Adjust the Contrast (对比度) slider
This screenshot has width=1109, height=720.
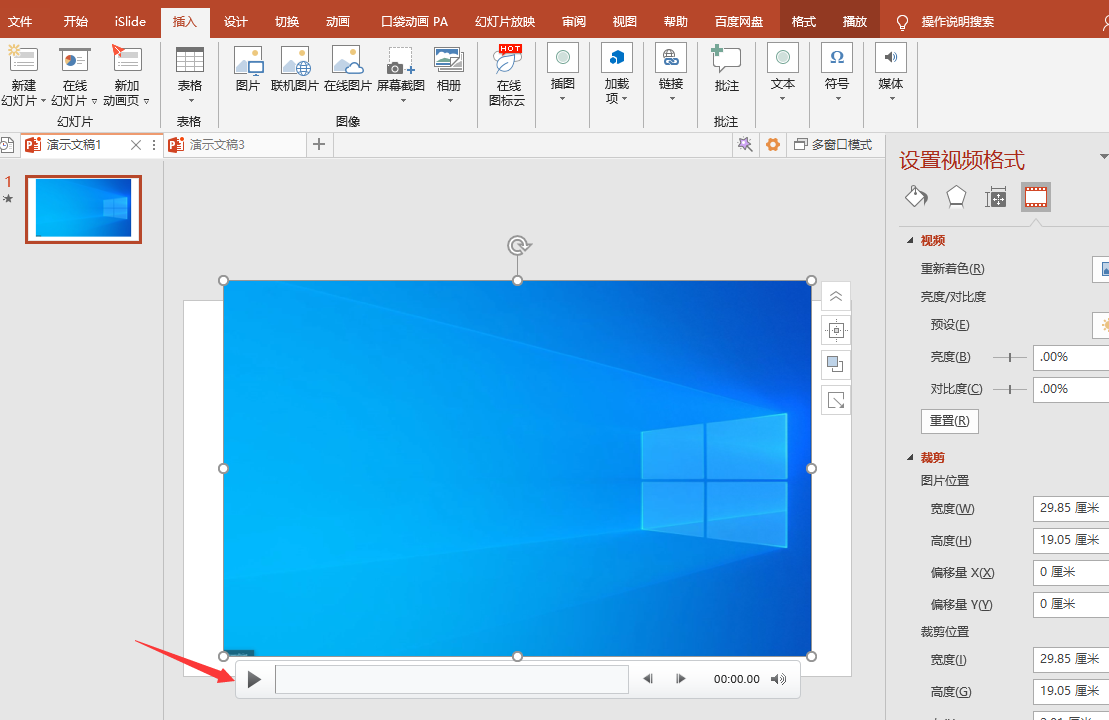click(1010, 389)
